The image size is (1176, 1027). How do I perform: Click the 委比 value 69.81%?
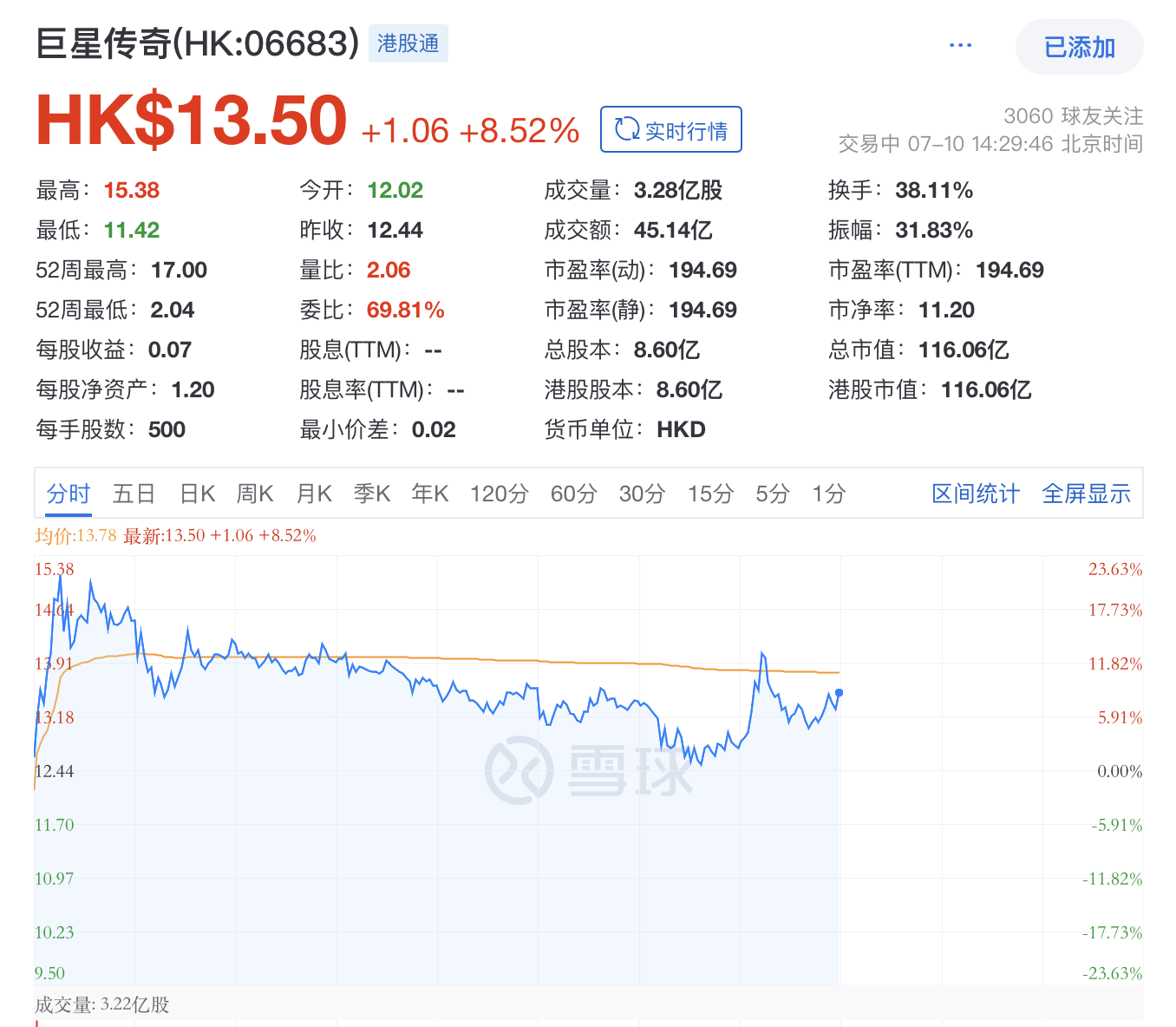click(x=406, y=310)
